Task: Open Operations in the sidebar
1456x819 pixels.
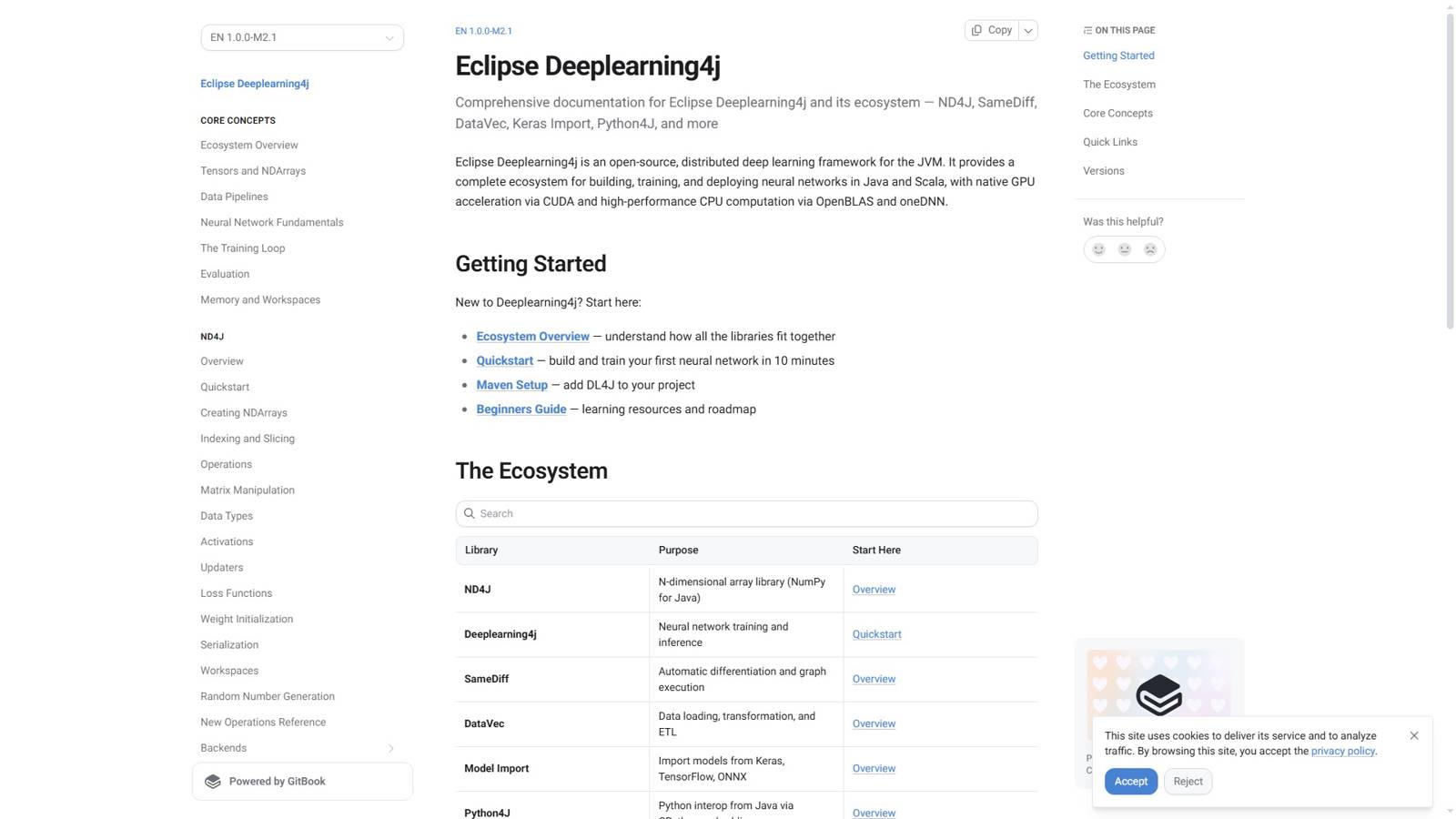Action: (x=226, y=464)
